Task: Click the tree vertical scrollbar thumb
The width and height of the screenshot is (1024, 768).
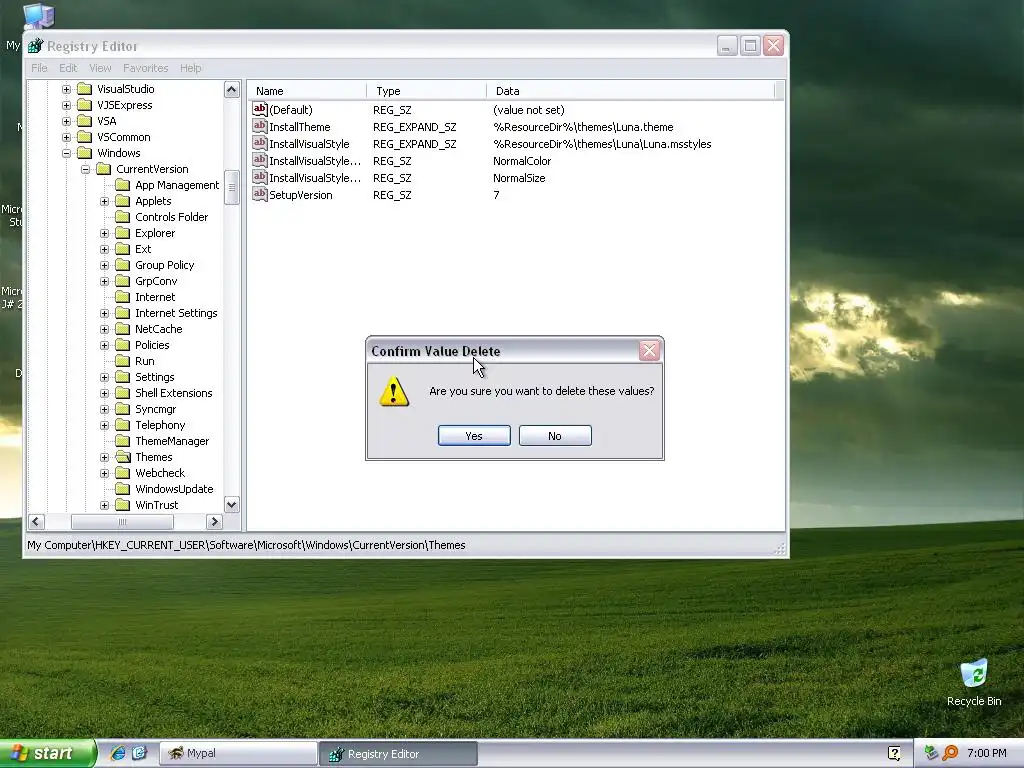Action: click(x=232, y=187)
